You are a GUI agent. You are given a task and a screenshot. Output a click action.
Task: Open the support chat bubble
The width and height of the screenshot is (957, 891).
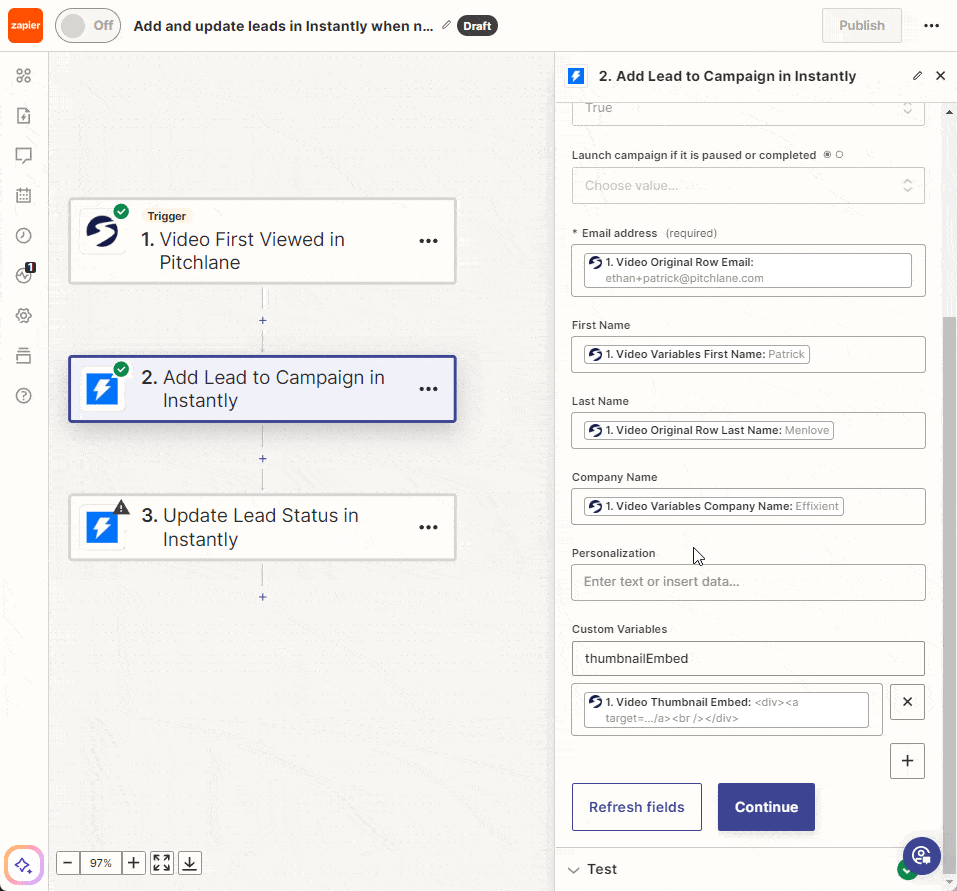pyautogui.click(x=922, y=856)
